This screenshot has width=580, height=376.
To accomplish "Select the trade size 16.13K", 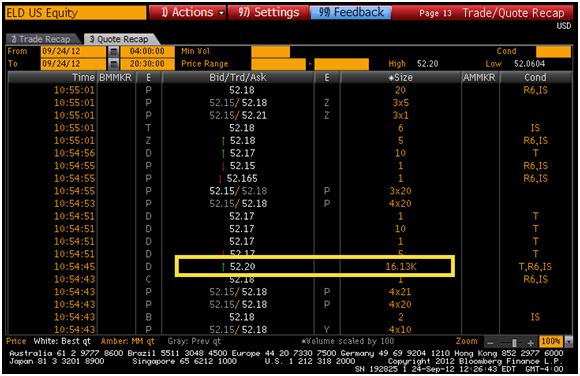I will (401, 266).
